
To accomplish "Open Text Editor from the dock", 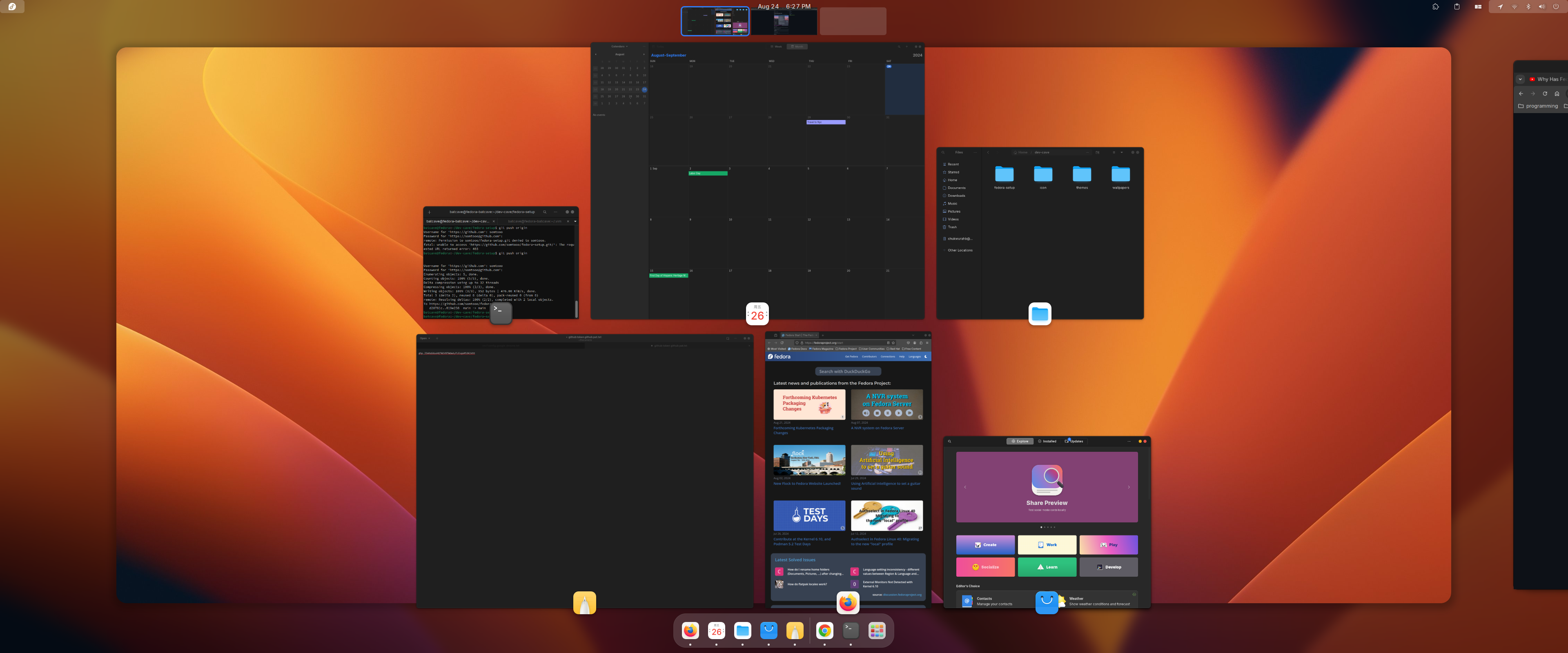I will point(795,631).
